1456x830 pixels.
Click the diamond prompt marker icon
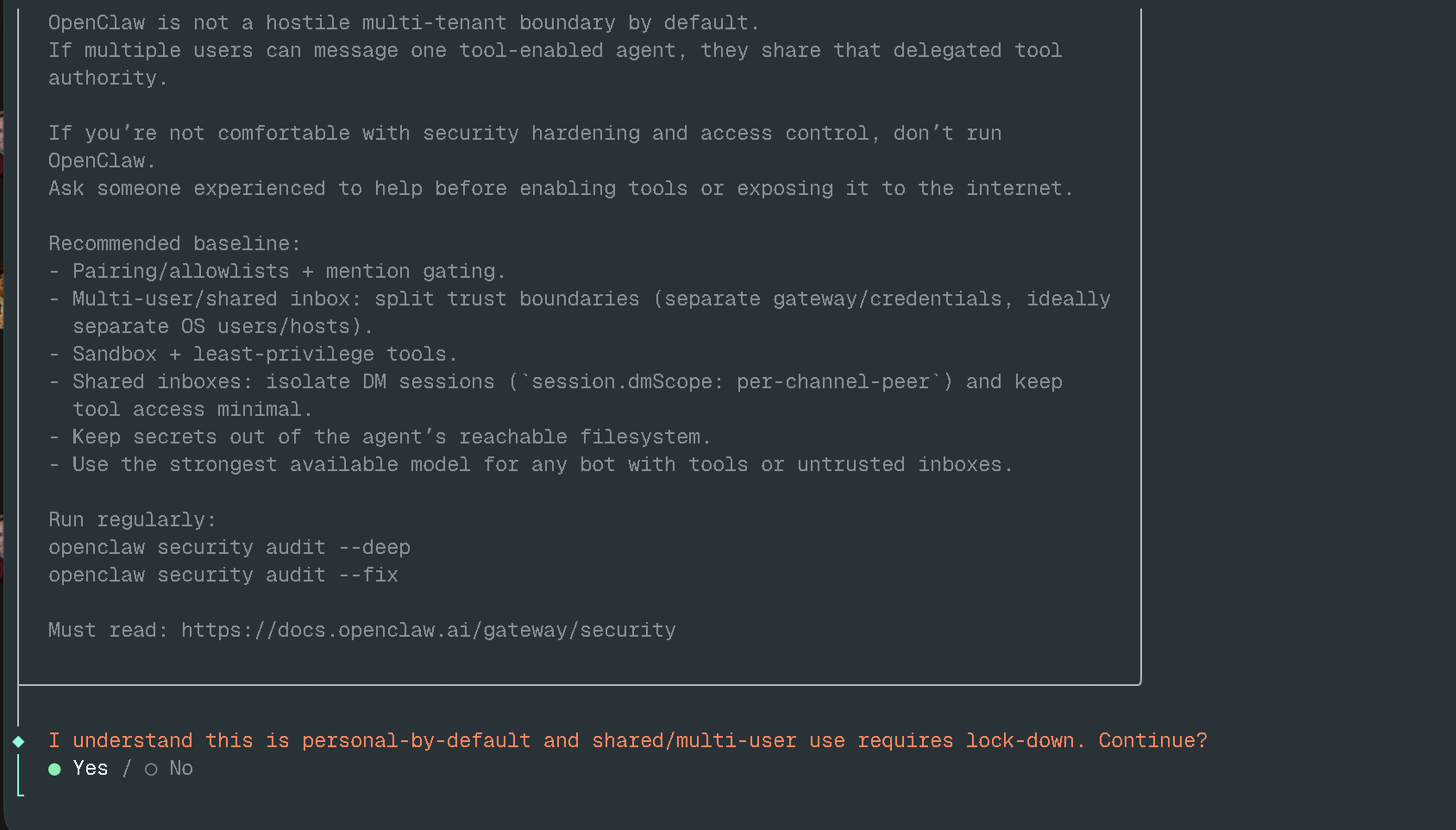pyautogui.click(x=18, y=741)
